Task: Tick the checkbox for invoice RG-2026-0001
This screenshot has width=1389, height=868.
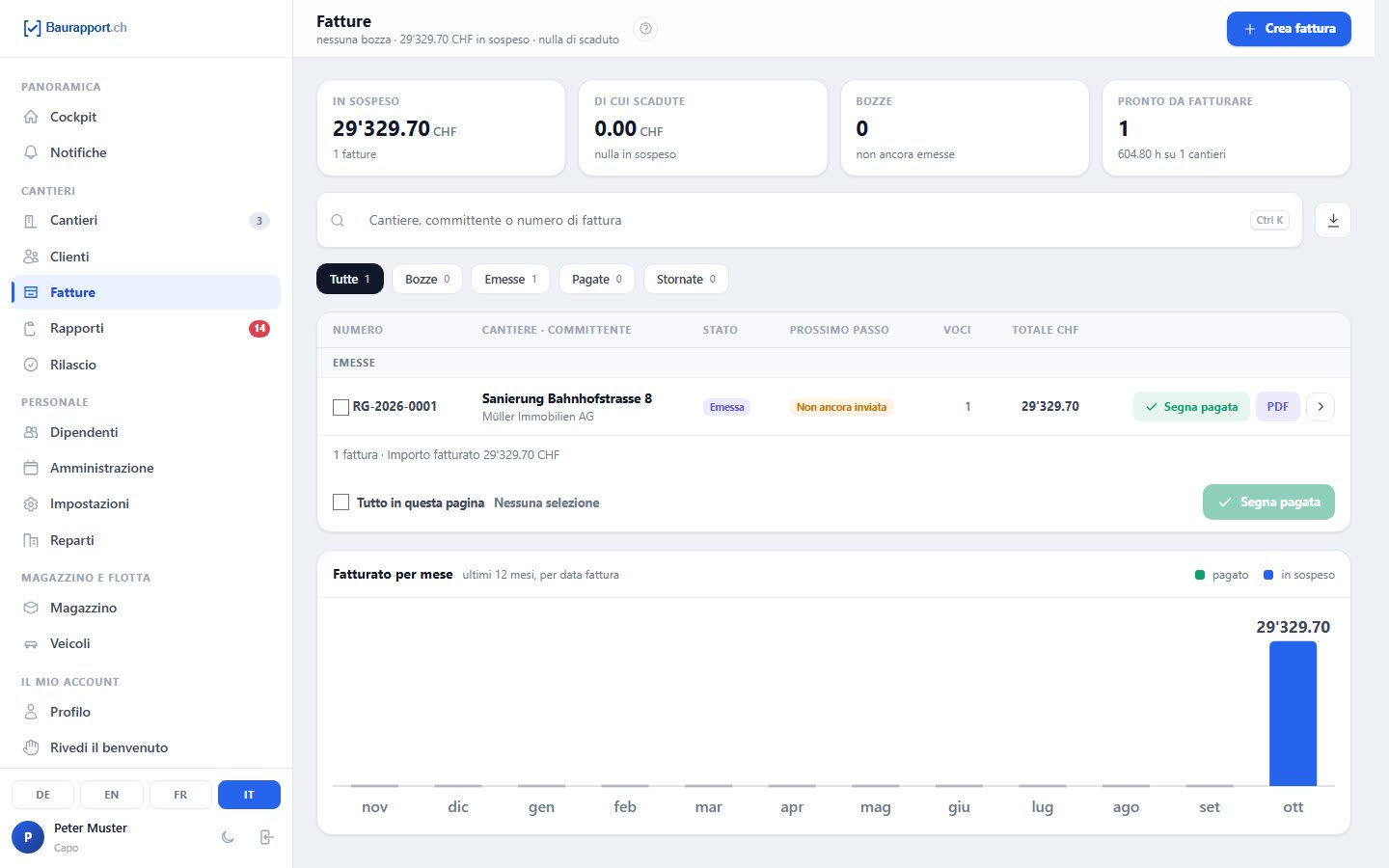Action: [340, 407]
